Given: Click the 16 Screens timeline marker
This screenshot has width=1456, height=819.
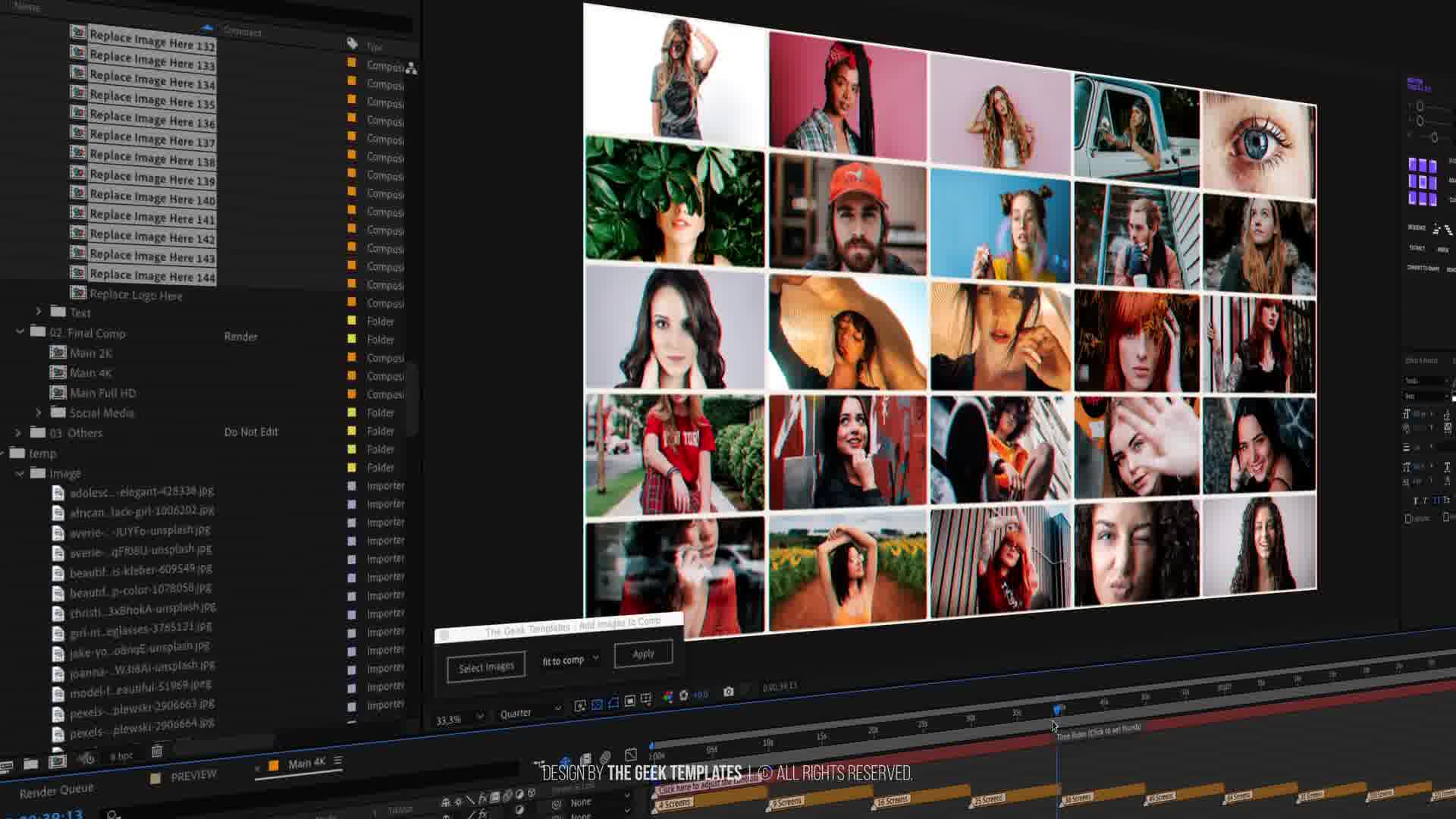Looking at the screenshot, I should click(x=892, y=800).
